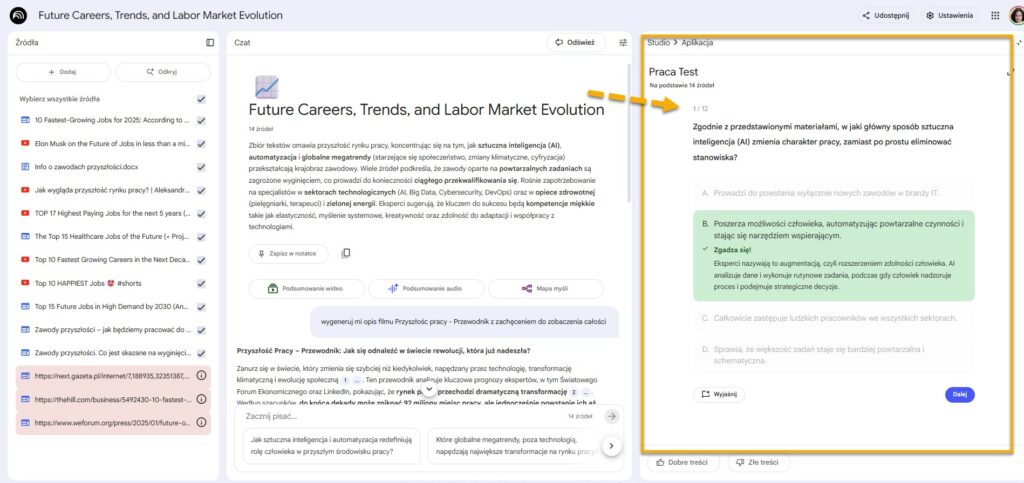Click send arrow in chat input
The width and height of the screenshot is (1024, 483).
click(612, 415)
